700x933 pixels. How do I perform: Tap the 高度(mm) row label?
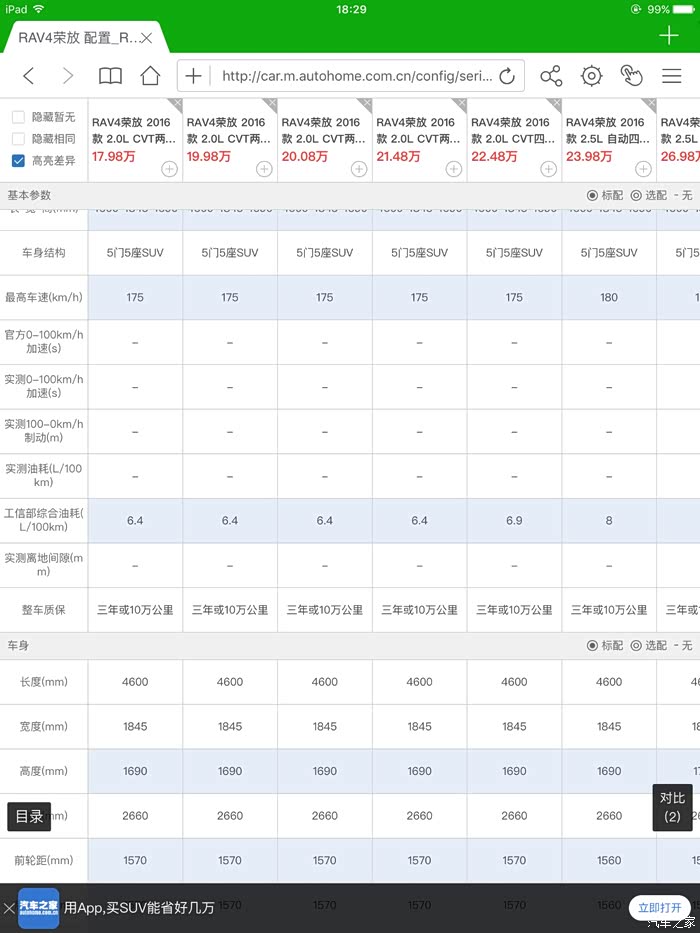(43, 771)
